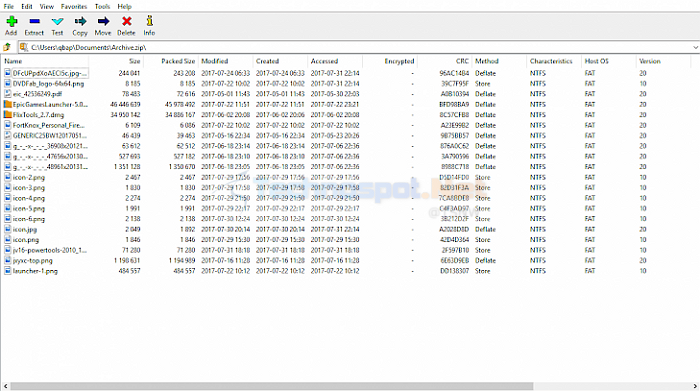Click file icon of icon.jpg
The image size is (700, 391).
pyautogui.click(x=8, y=229)
